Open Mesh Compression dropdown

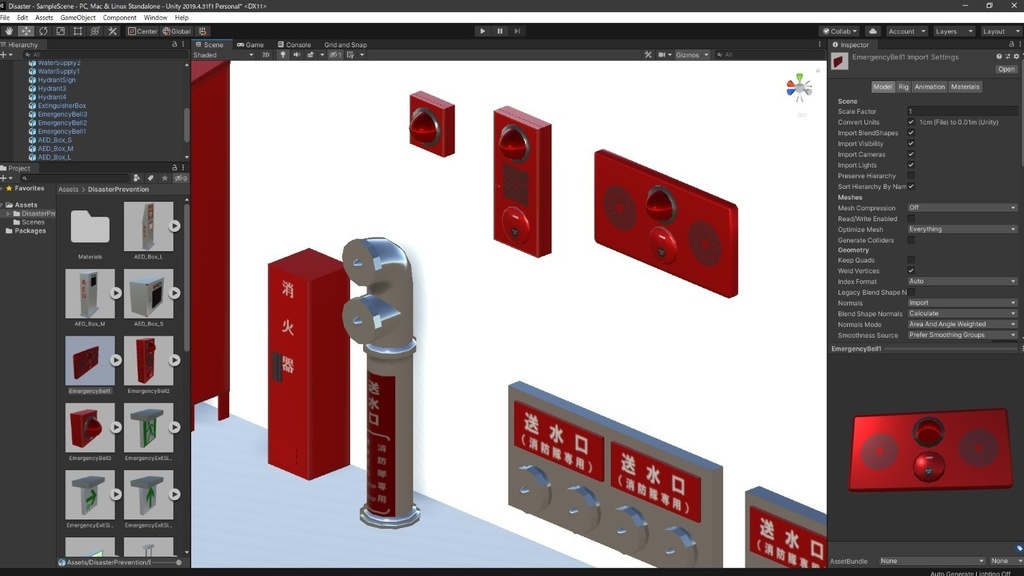click(x=962, y=208)
